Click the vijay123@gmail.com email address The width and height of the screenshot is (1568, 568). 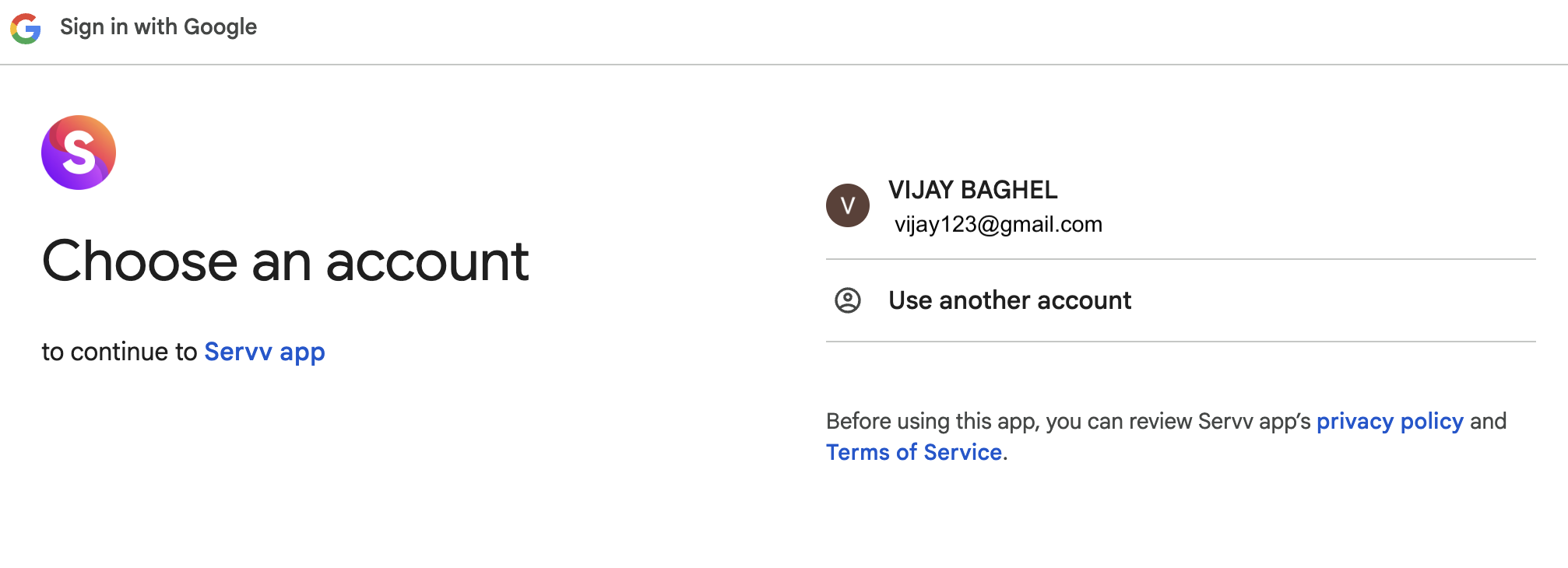(998, 225)
